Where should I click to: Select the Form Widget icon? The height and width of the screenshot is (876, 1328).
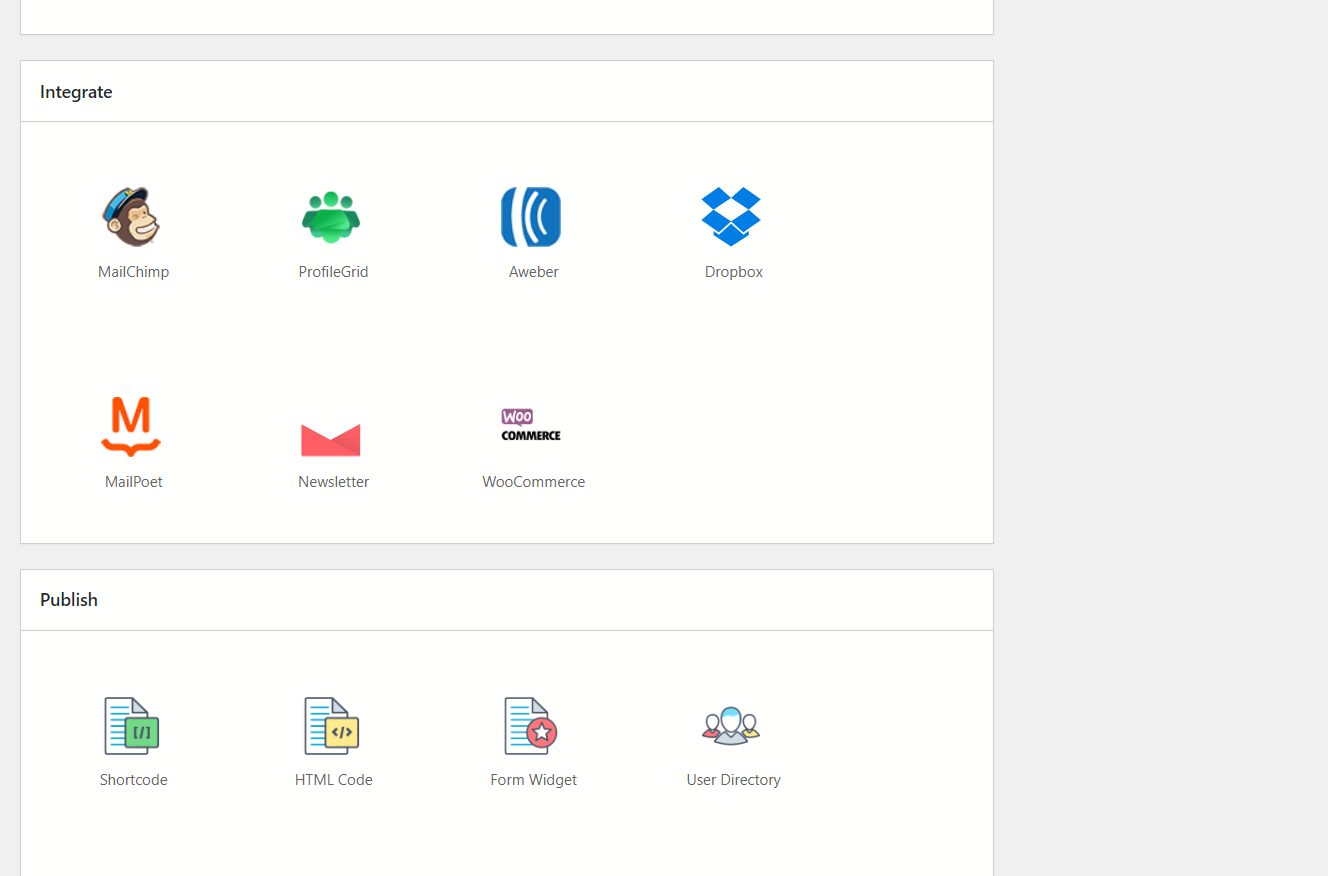(533, 726)
